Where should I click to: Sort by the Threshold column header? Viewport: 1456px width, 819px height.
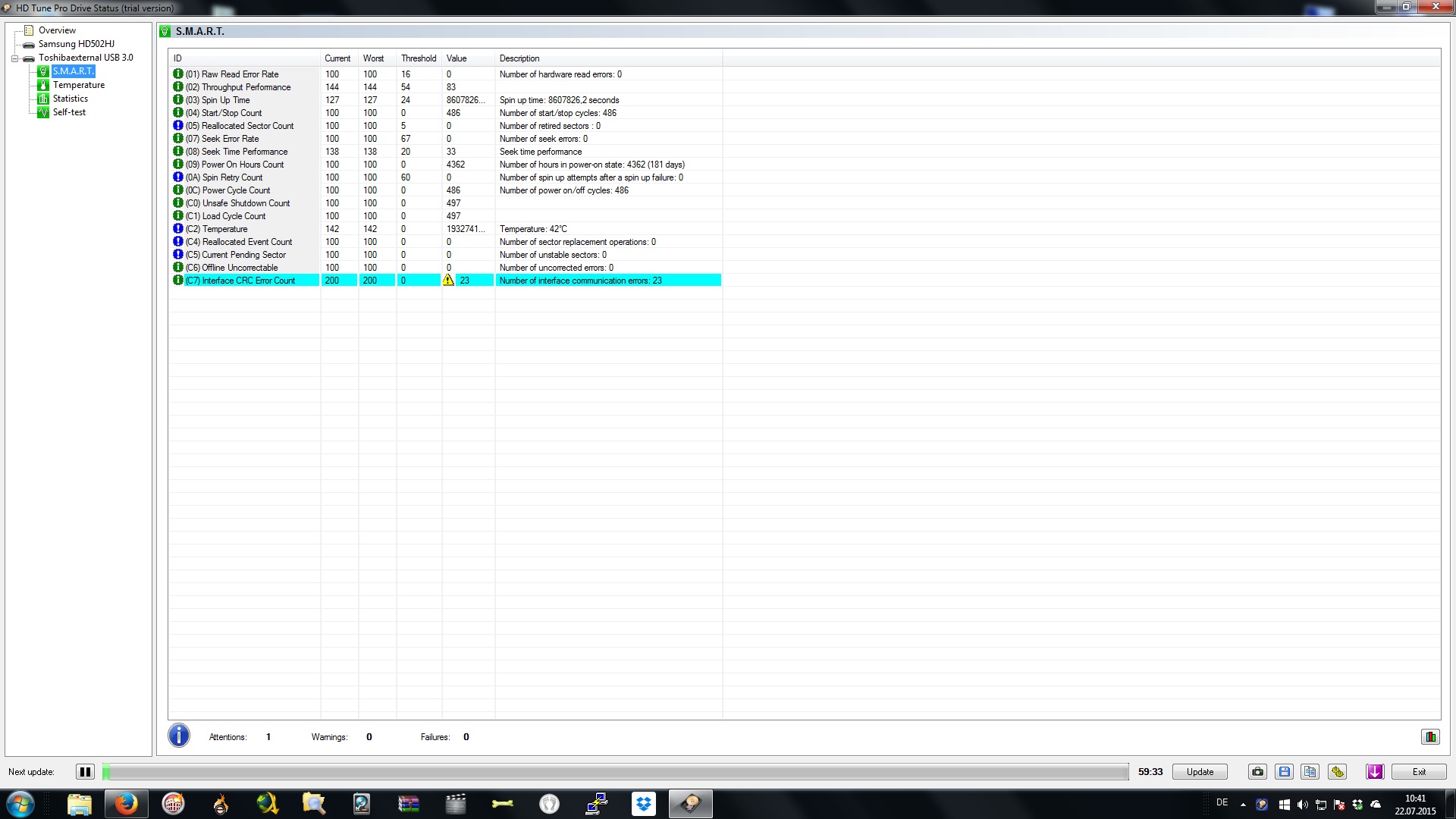click(418, 58)
